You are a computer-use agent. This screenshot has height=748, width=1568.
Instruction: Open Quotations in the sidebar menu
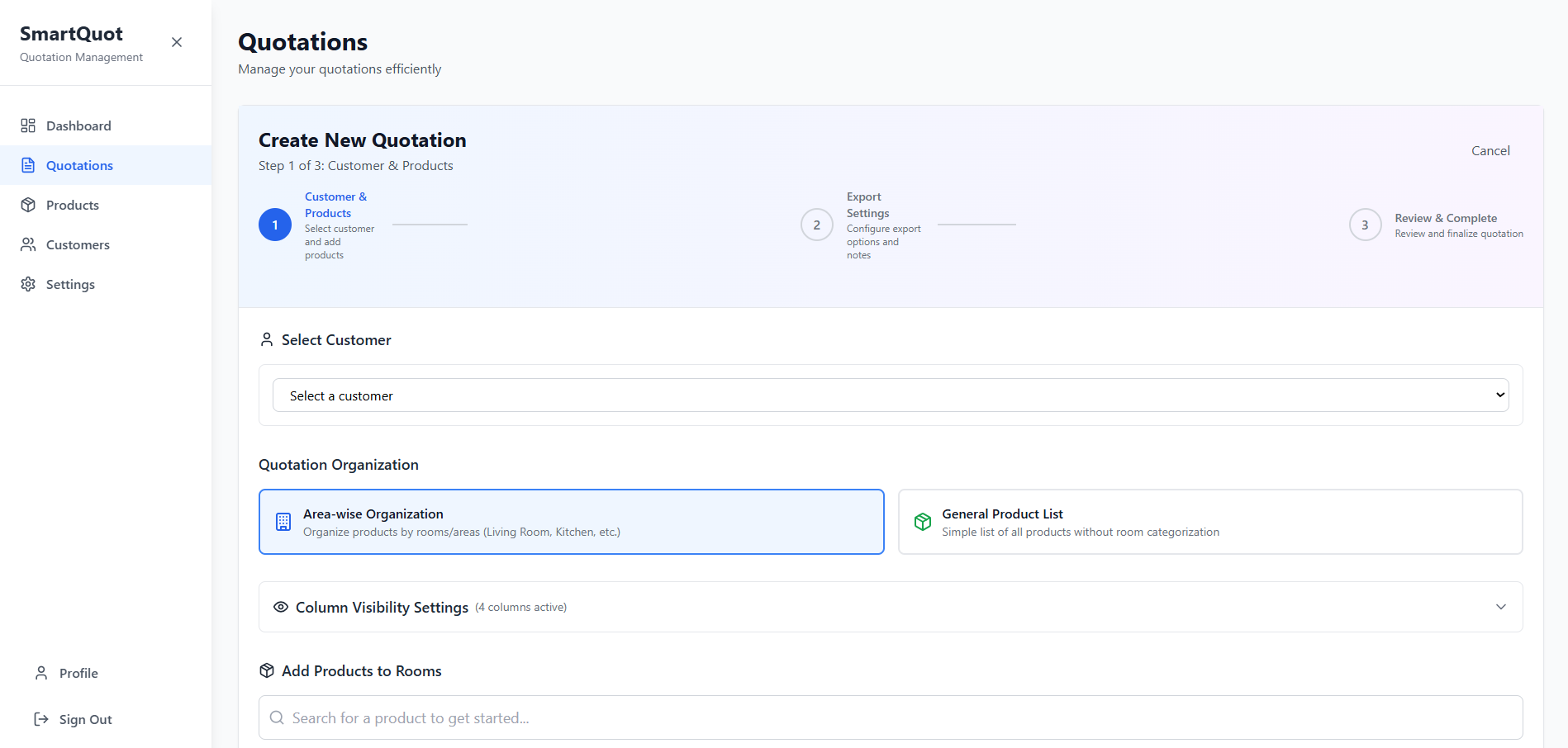click(79, 165)
